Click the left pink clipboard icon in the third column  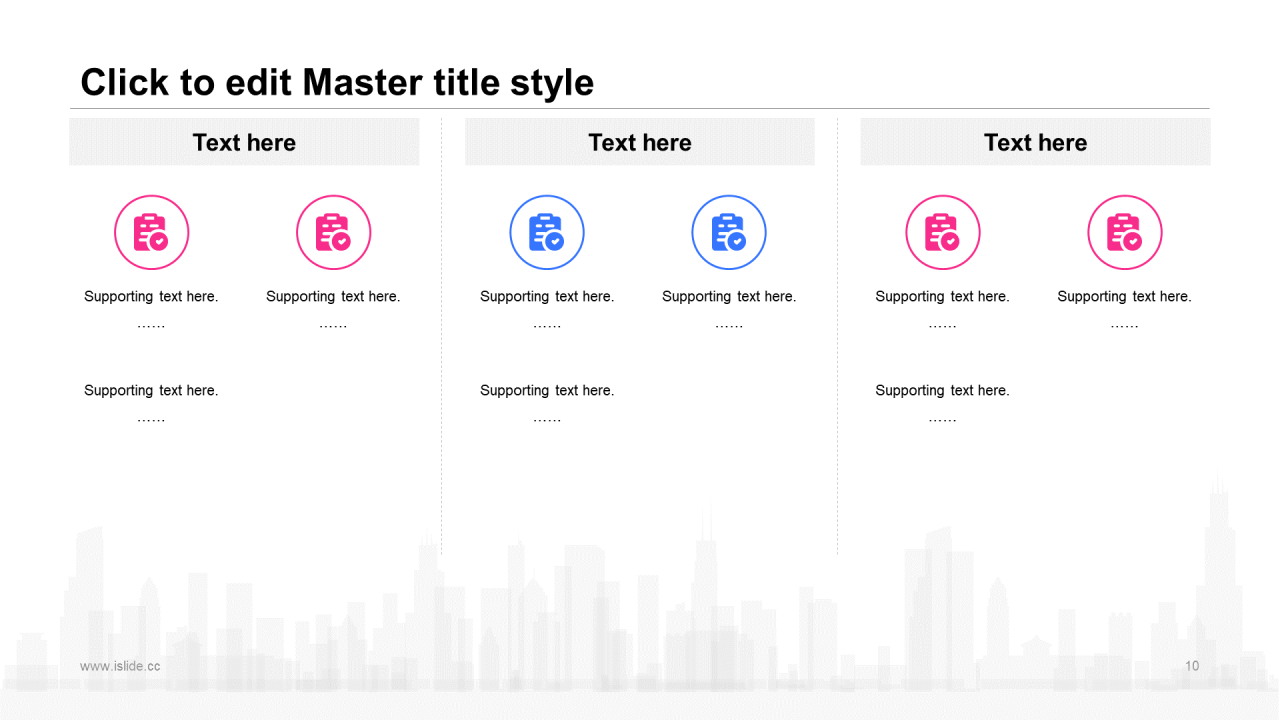click(x=943, y=232)
